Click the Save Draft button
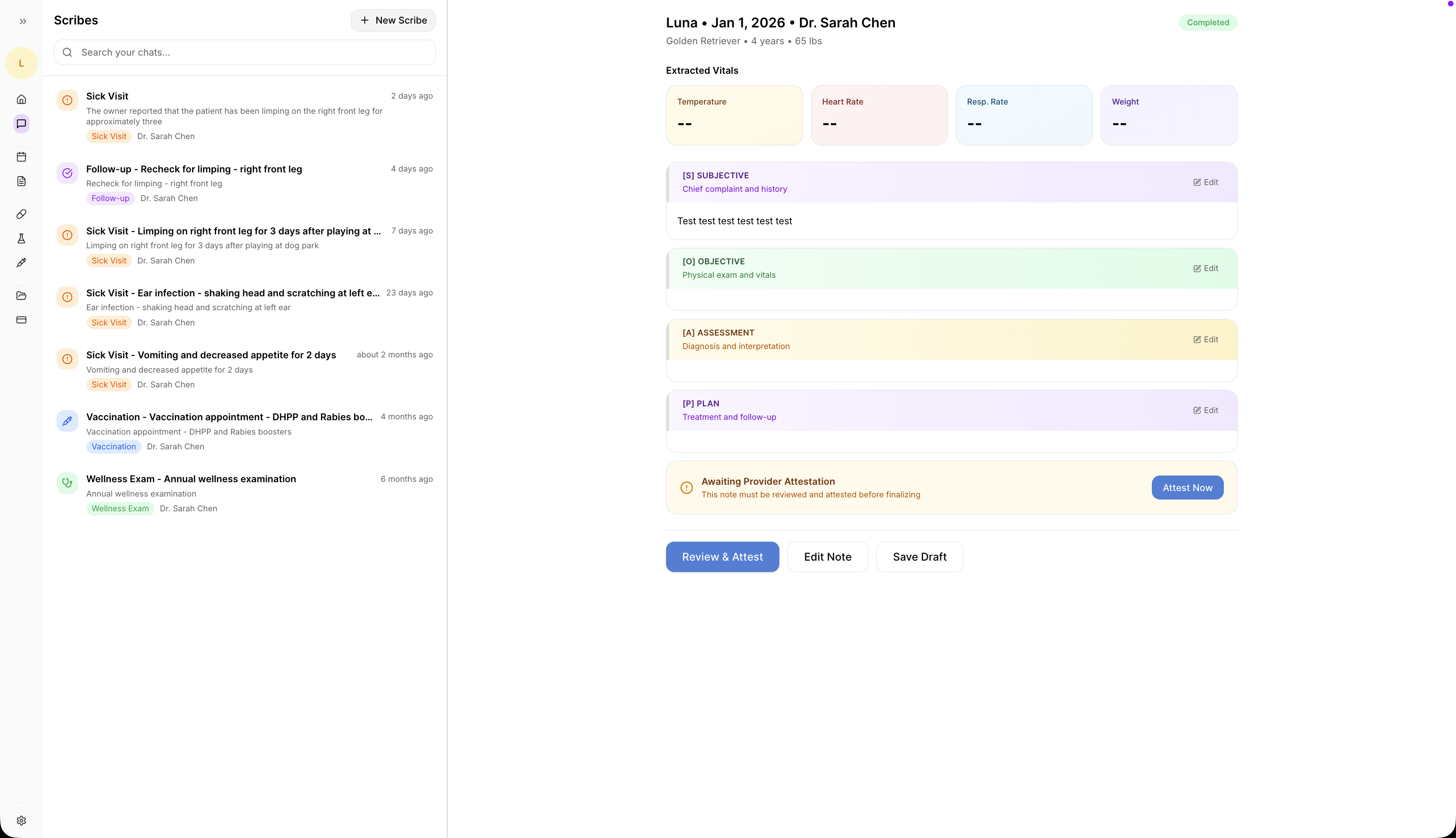The width and height of the screenshot is (1456, 838). click(x=919, y=556)
